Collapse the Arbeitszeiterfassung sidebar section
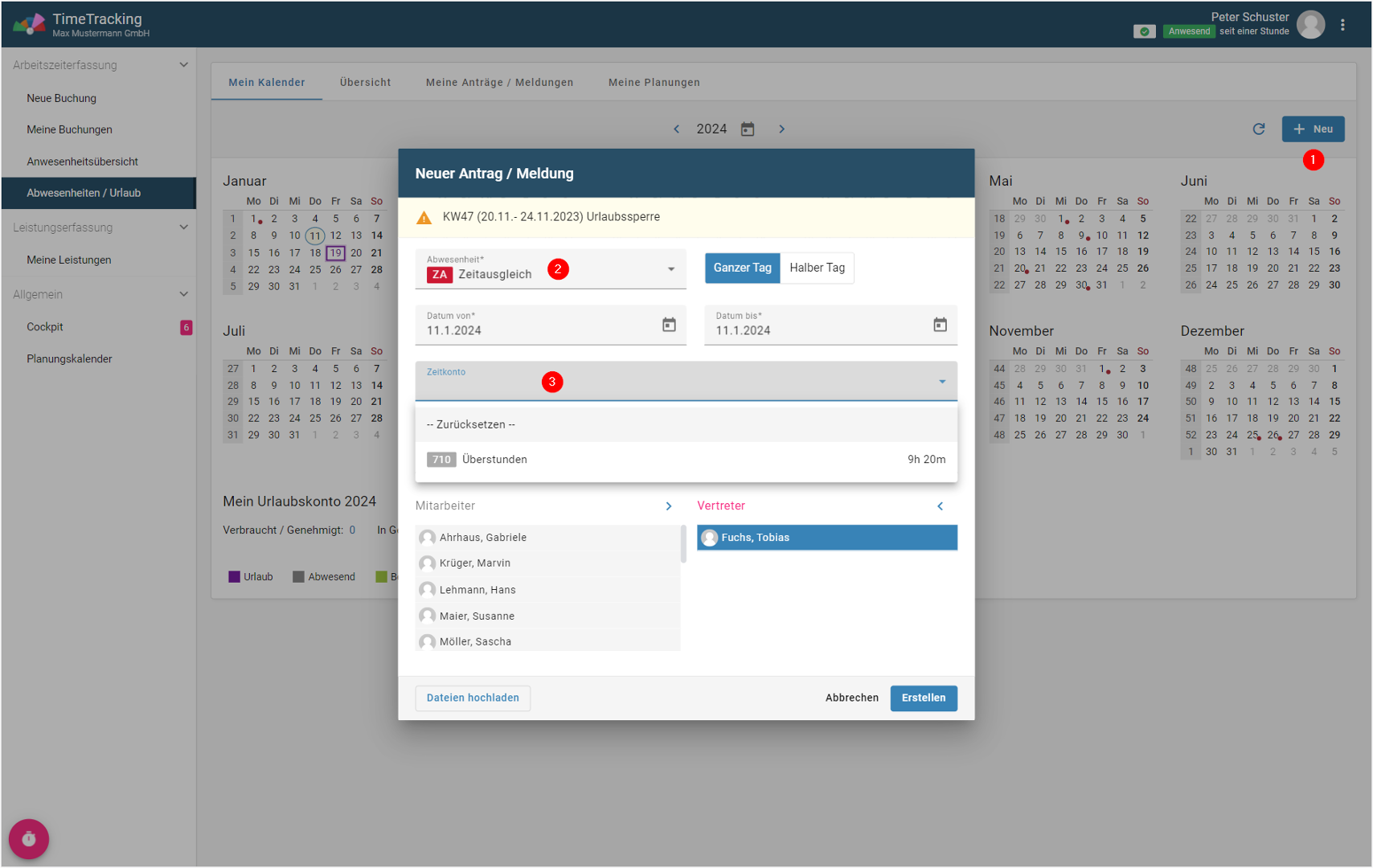The width and height of the screenshot is (1373, 868). [x=183, y=65]
